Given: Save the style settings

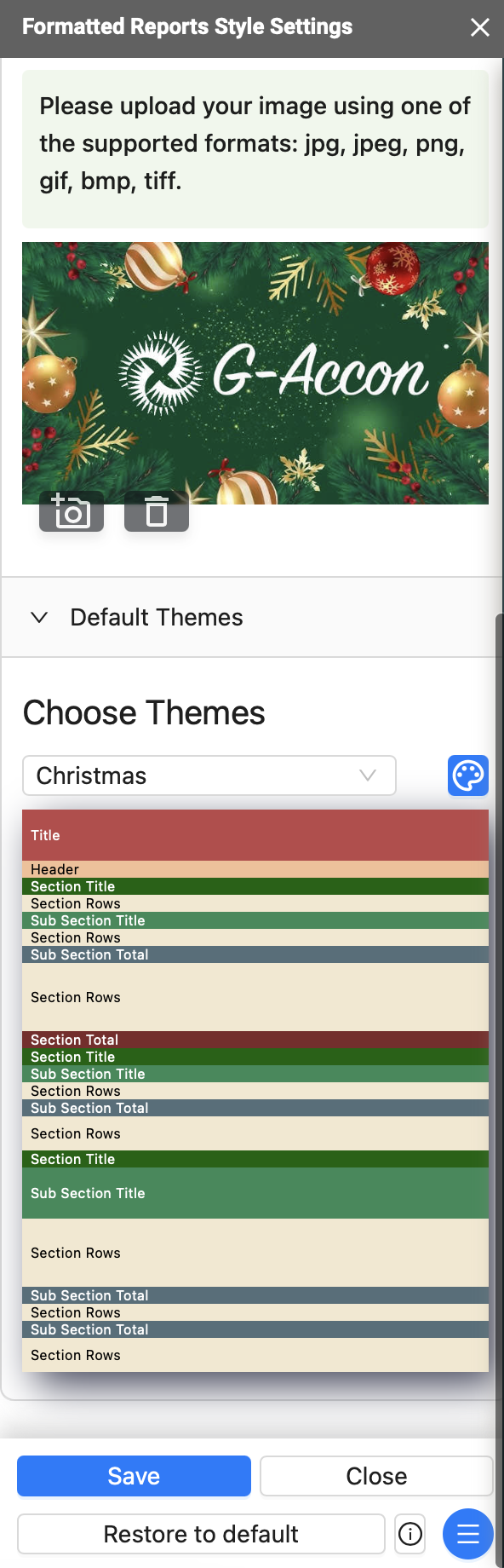Looking at the screenshot, I should (x=134, y=1476).
